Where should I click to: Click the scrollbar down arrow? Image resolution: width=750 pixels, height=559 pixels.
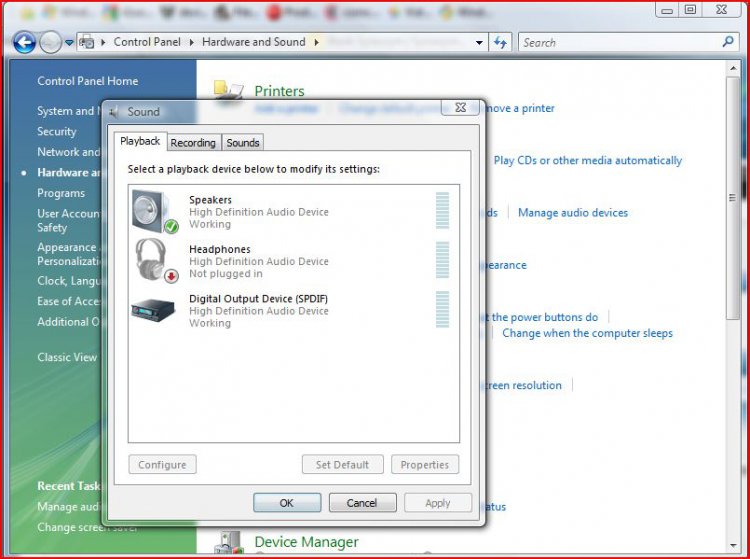(733, 546)
